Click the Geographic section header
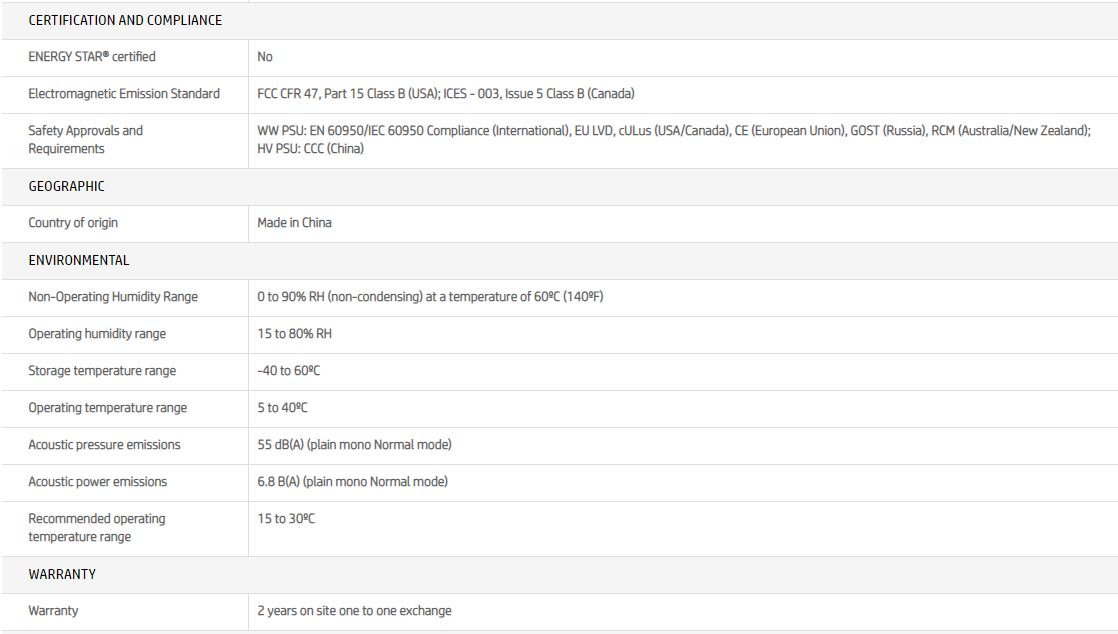The image size is (1118, 634). pos(66,186)
